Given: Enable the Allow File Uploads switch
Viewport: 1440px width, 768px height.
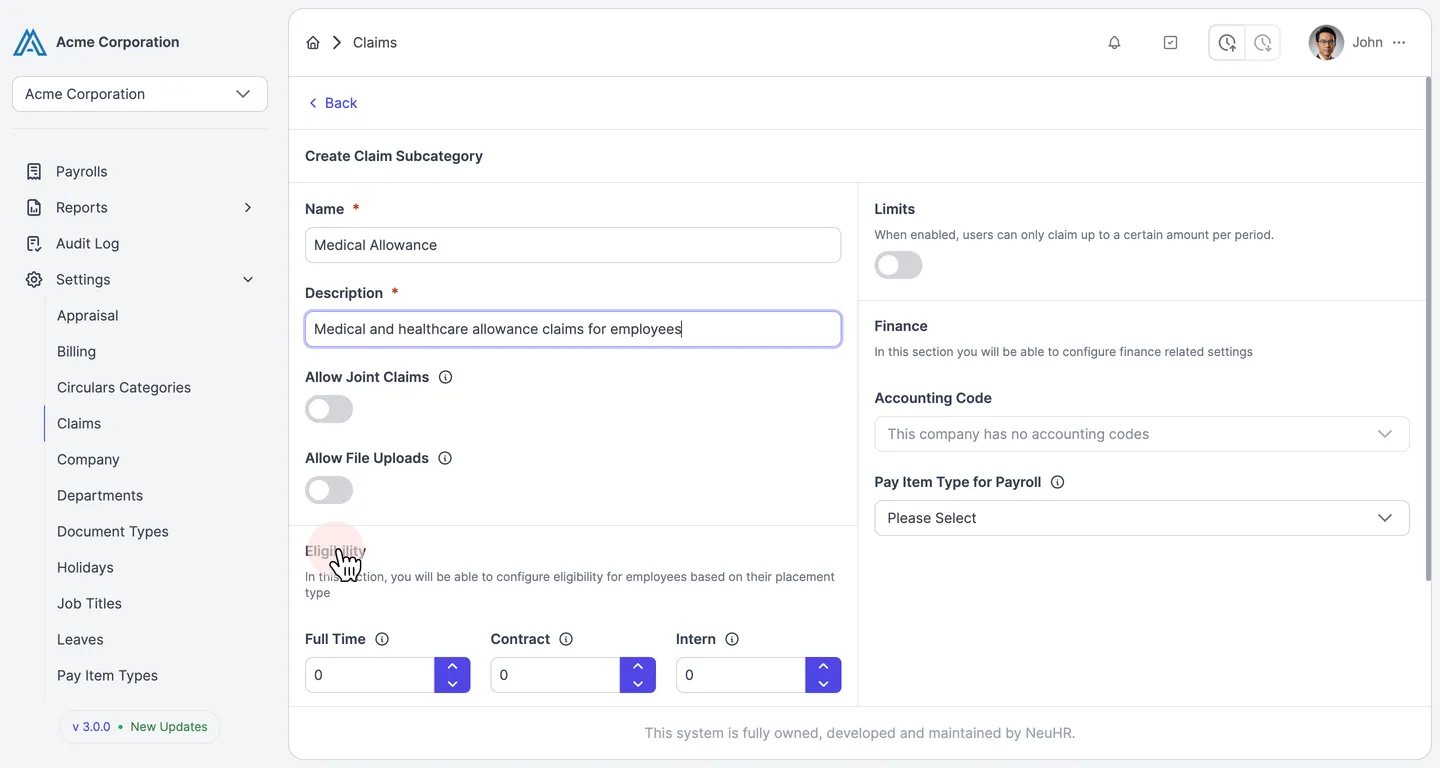Looking at the screenshot, I should (329, 490).
